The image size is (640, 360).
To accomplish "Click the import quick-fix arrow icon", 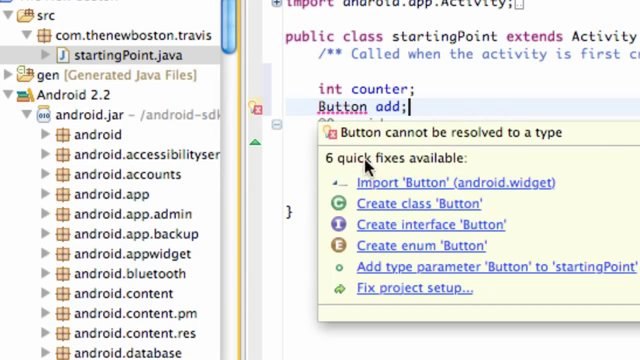I will (x=340, y=184).
